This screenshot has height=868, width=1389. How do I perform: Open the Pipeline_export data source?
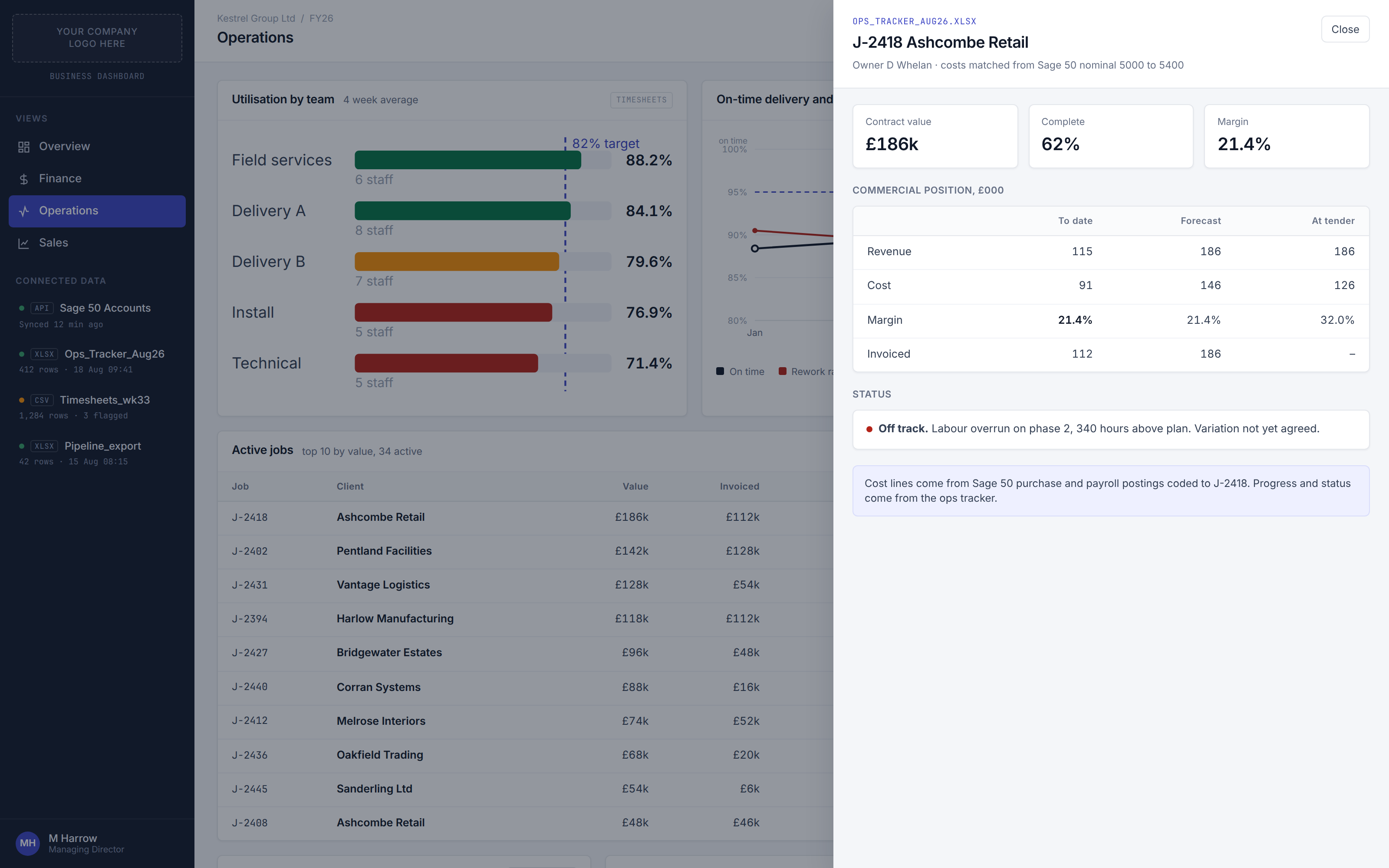pos(97,453)
